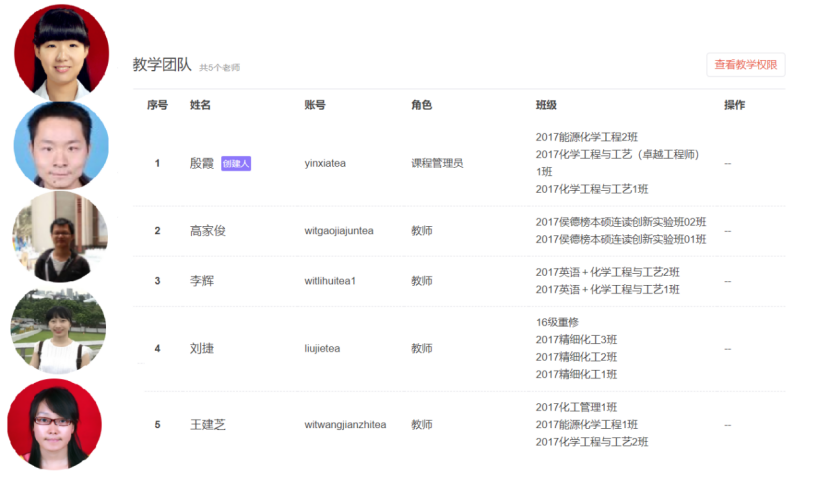The image size is (831, 501).
Task: Select the avatar photo taken outdoors with greenery
Action: pyautogui.click(x=58, y=331)
